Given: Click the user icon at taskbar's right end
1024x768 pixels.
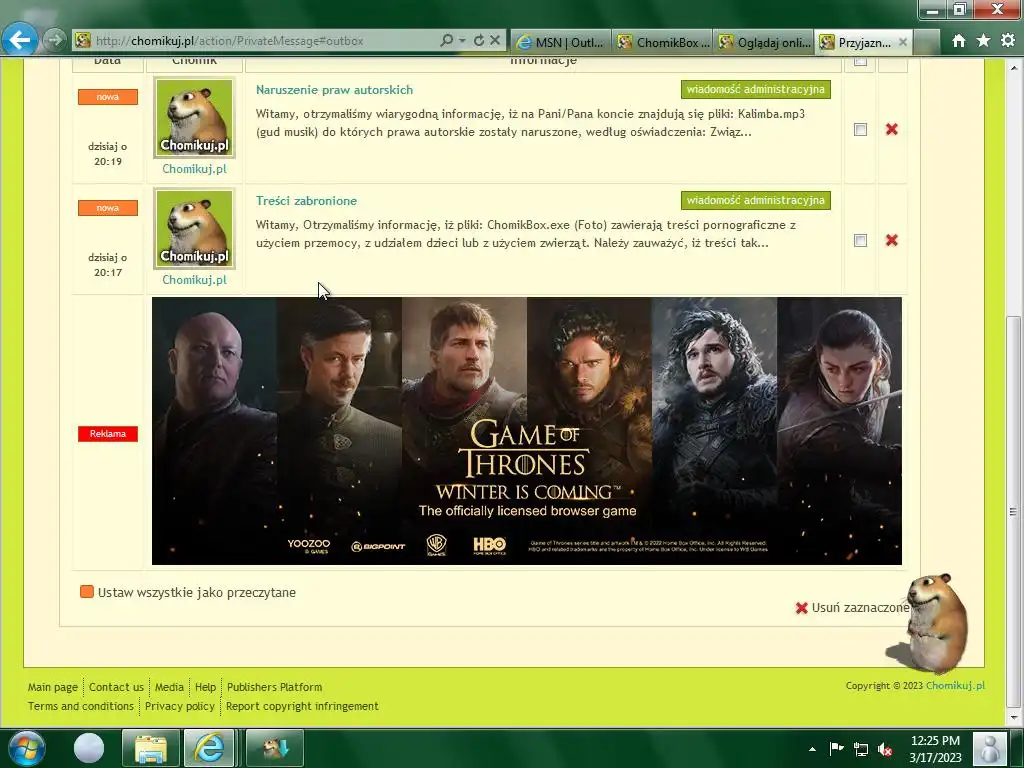Looking at the screenshot, I should tap(990, 748).
